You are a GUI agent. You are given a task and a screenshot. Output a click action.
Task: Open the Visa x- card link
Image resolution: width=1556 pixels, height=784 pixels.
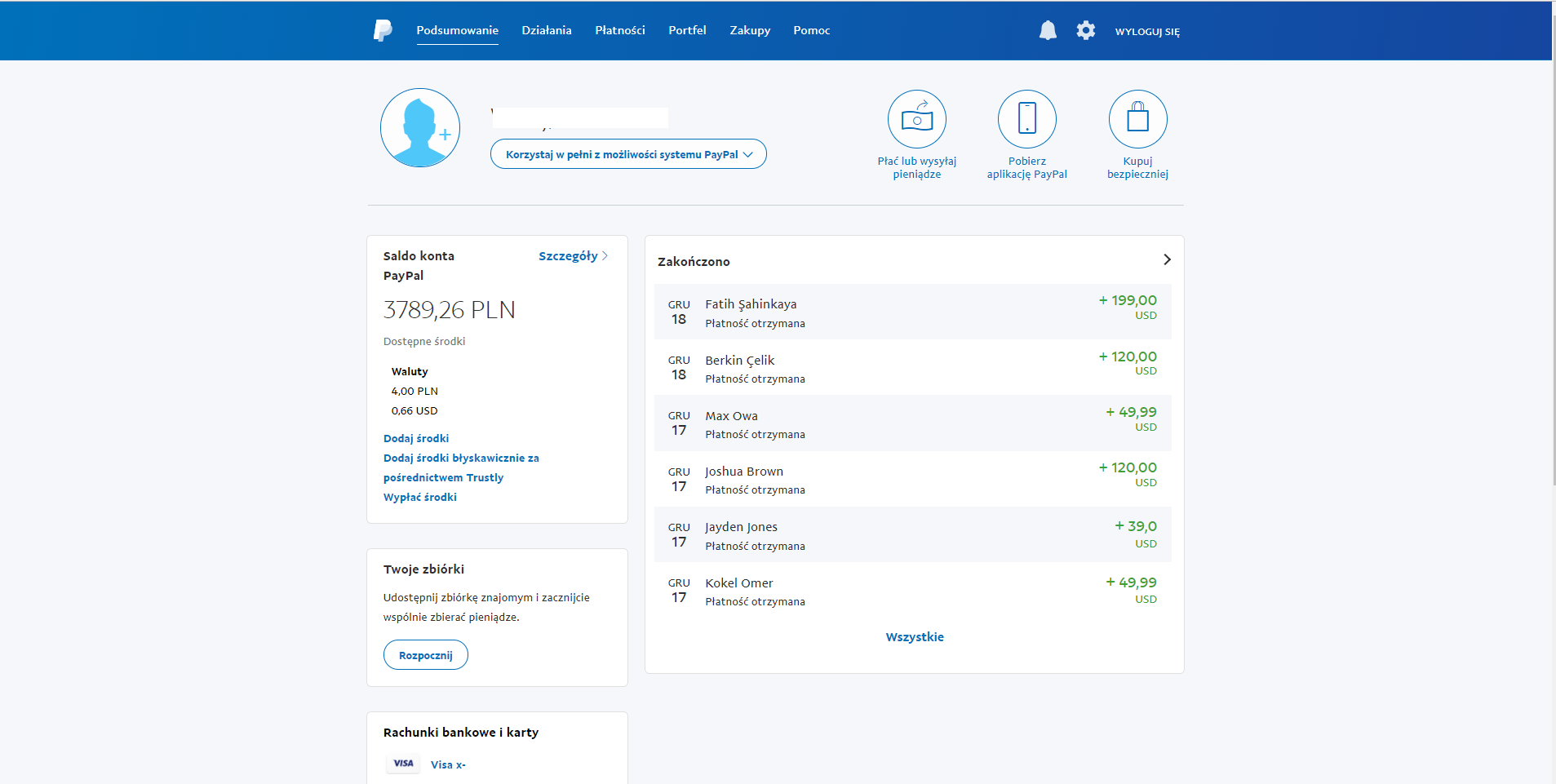pyautogui.click(x=448, y=765)
